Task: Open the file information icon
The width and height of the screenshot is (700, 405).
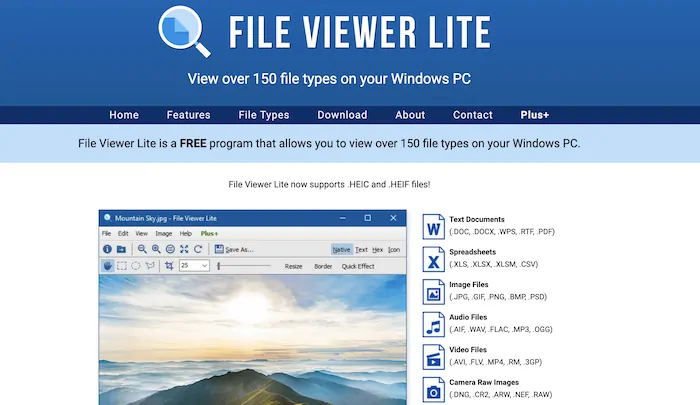Action: tap(107, 249)
